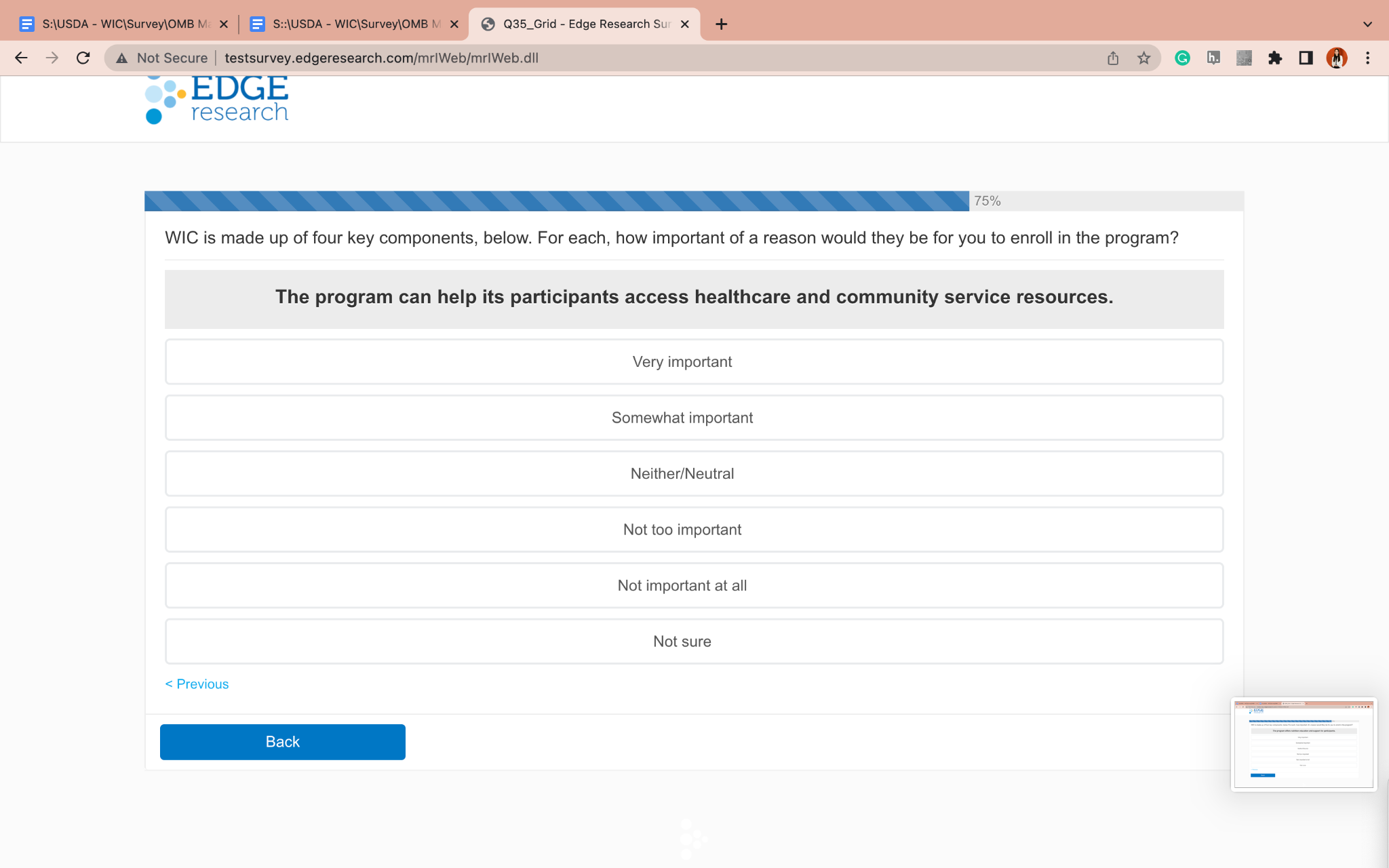This screenshot has width=1389, height=868.
Task: Click the browser back arrow
Action: click(21, 58)
